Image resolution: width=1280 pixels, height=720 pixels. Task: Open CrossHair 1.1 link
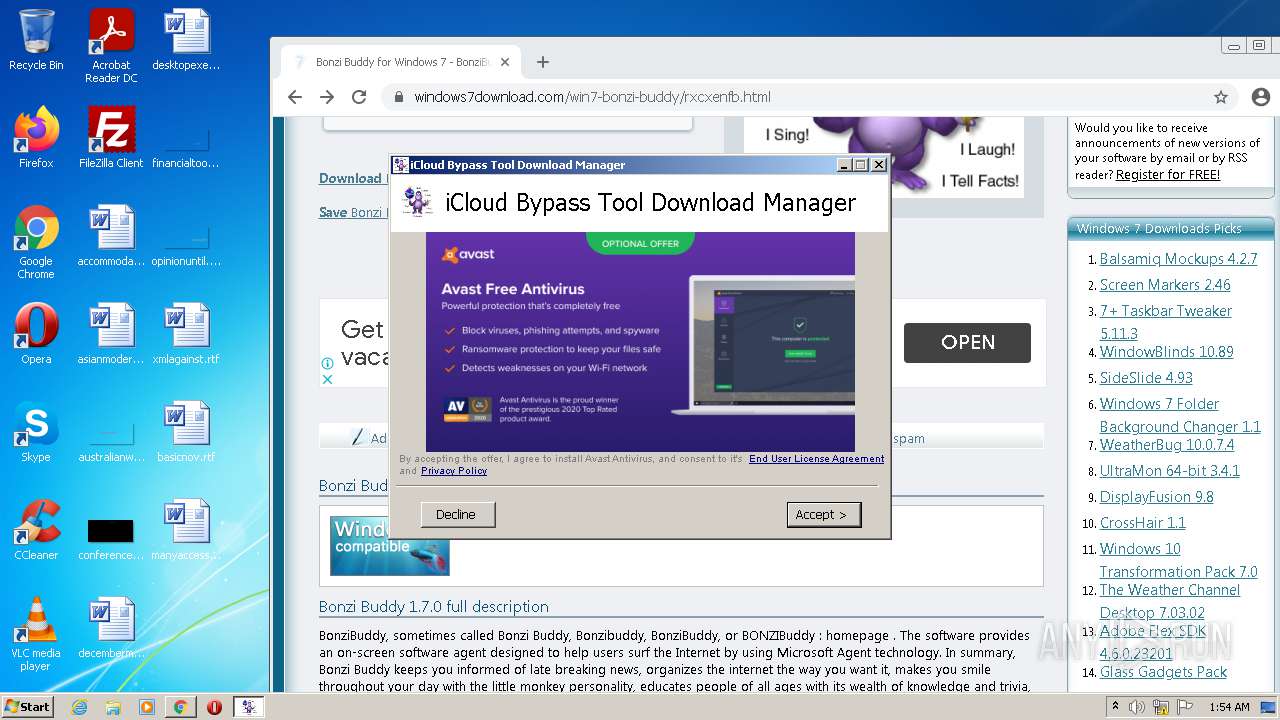pyautogui.click(x=1143, y=523)
